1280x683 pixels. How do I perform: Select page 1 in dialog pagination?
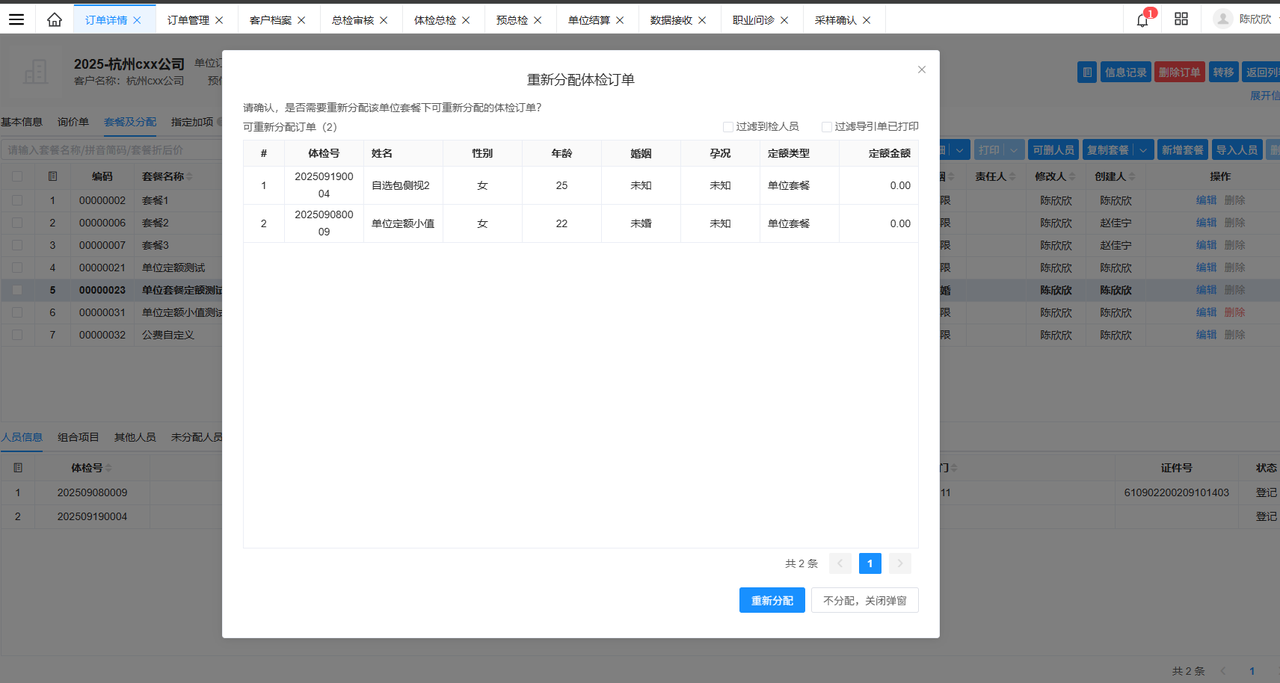click(x=870, y=564)
